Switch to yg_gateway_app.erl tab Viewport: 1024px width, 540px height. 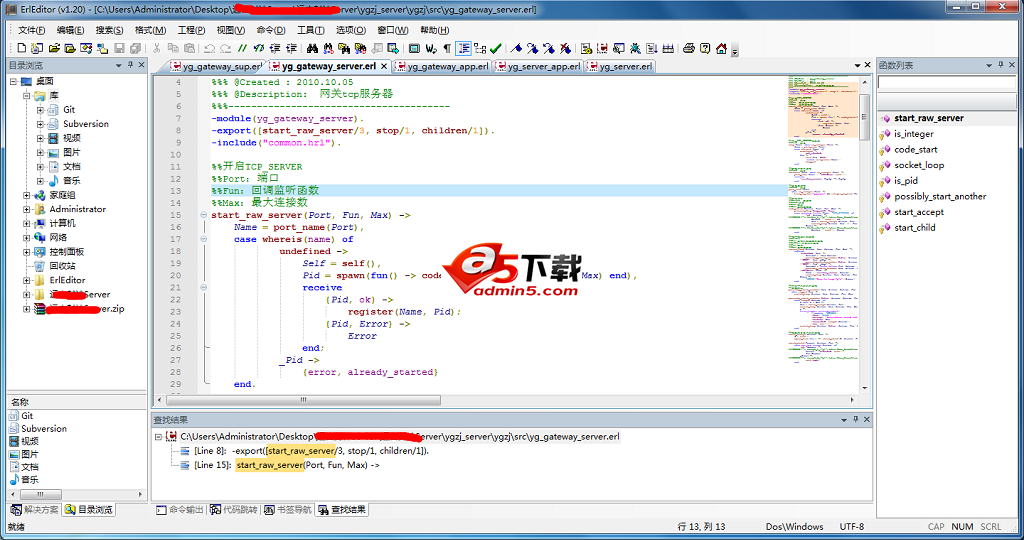click(442, 66)
